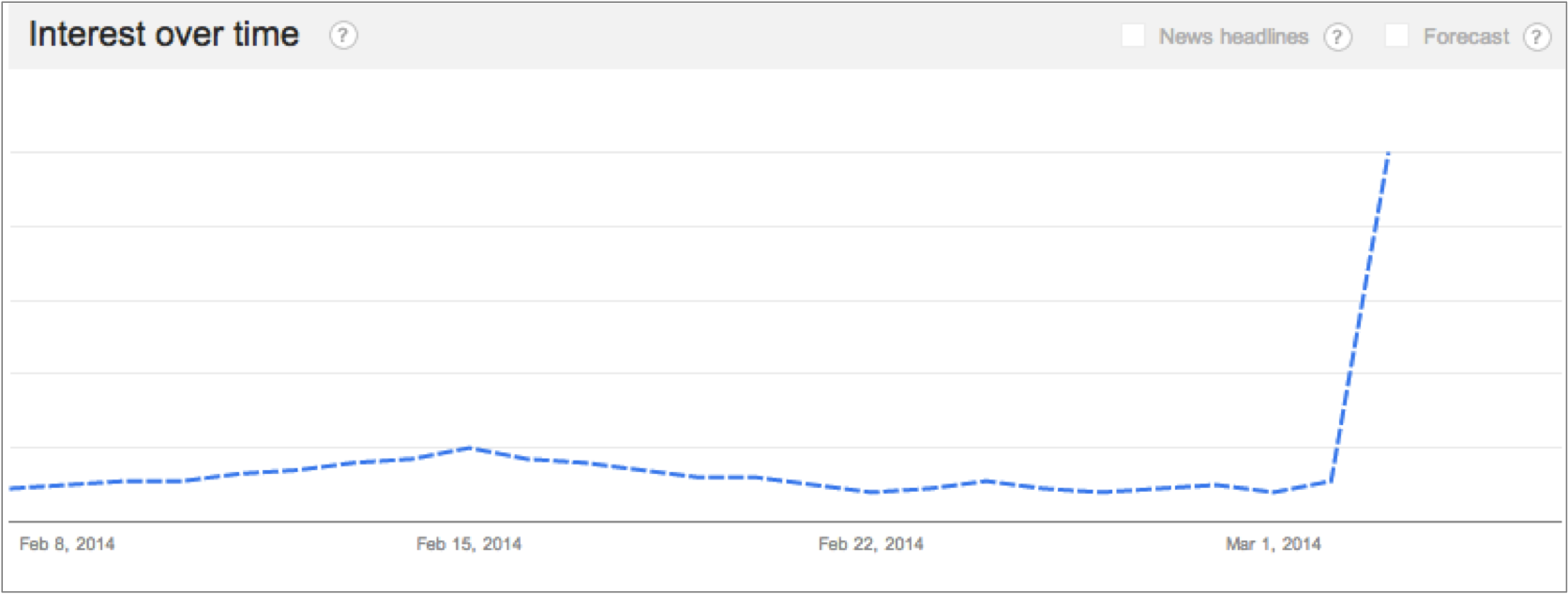Click the midpoint of the steep rising line

(x=1360, y=317)
